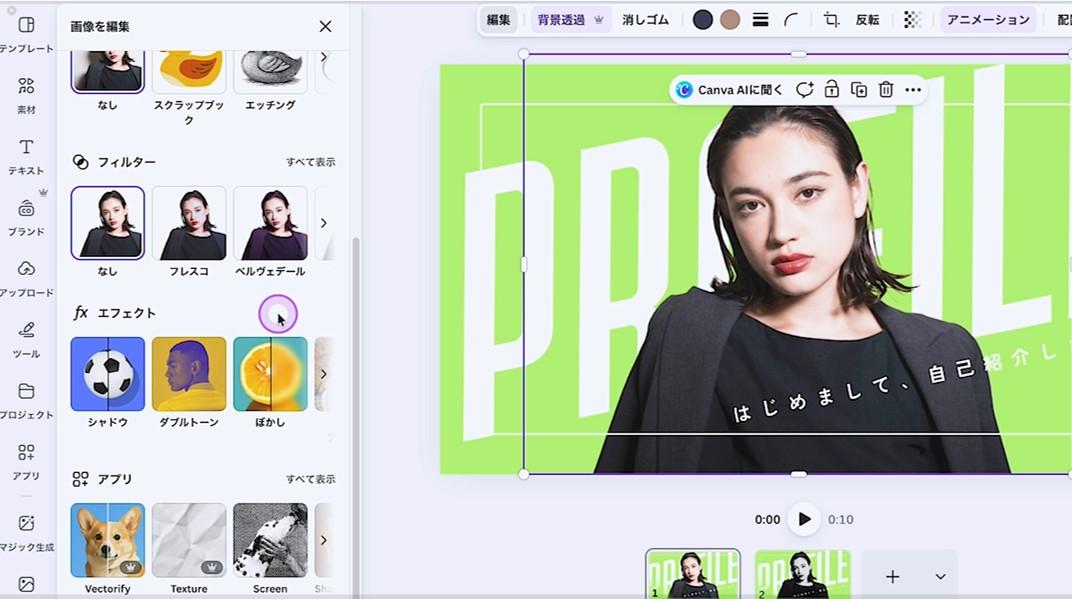Open the ツール tools panel
The image size is (1072, 599).
pos(26,339)
